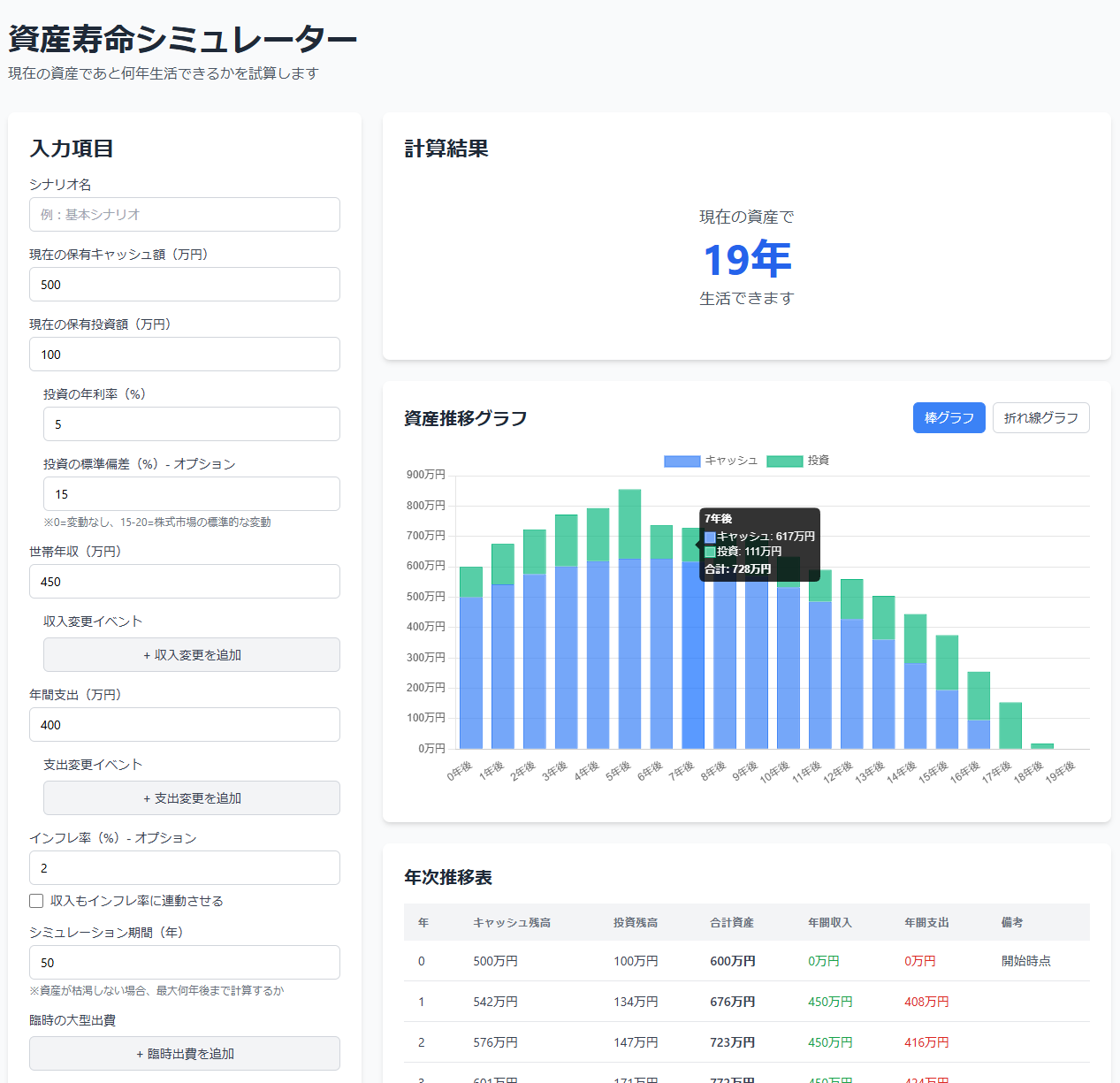Toggle the キャッシュ legend swatch
This screenshot has height=1083, width=1120.
[x=682, y=461]
